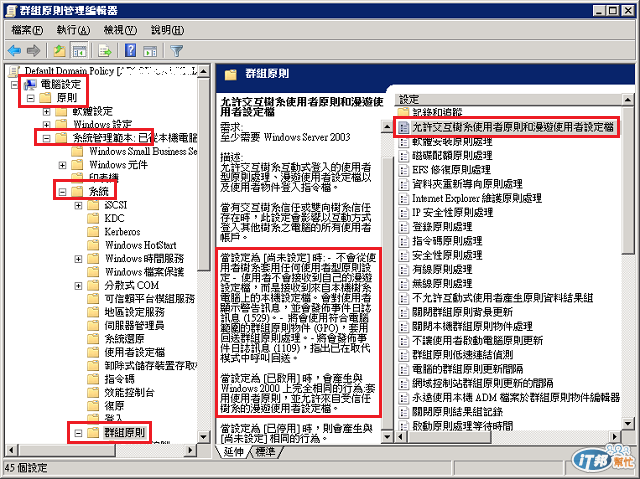This screenshot has height=479, width=640.
Task: Expand the Windows 時間服務 tree node
Action: click(x=78, y=259)
